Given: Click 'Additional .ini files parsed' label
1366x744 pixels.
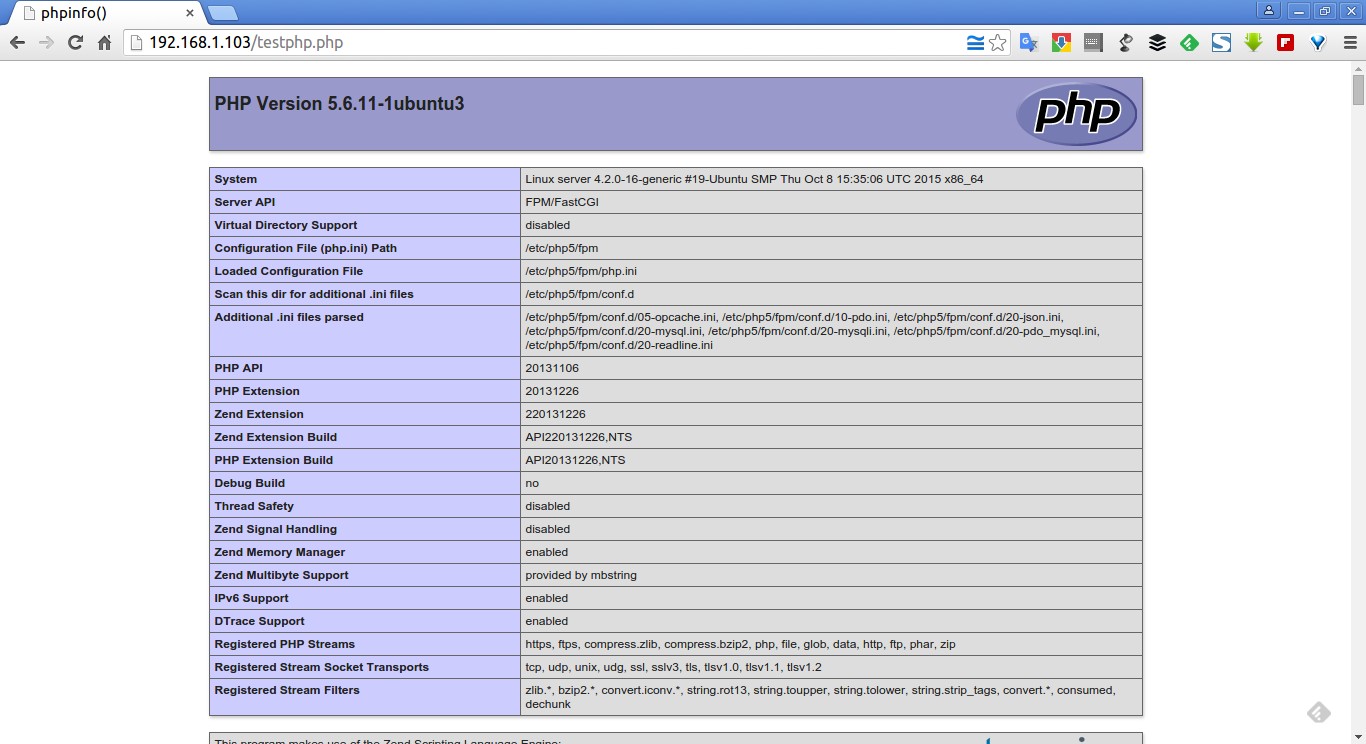Looking at the screenshot, I should point(289,317).
